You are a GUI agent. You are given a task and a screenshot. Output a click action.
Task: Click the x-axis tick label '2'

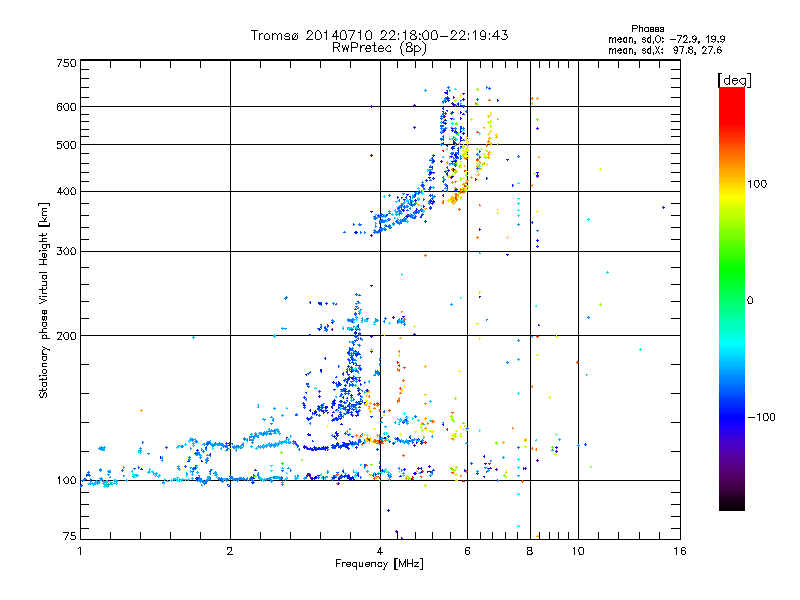(230, 551)
